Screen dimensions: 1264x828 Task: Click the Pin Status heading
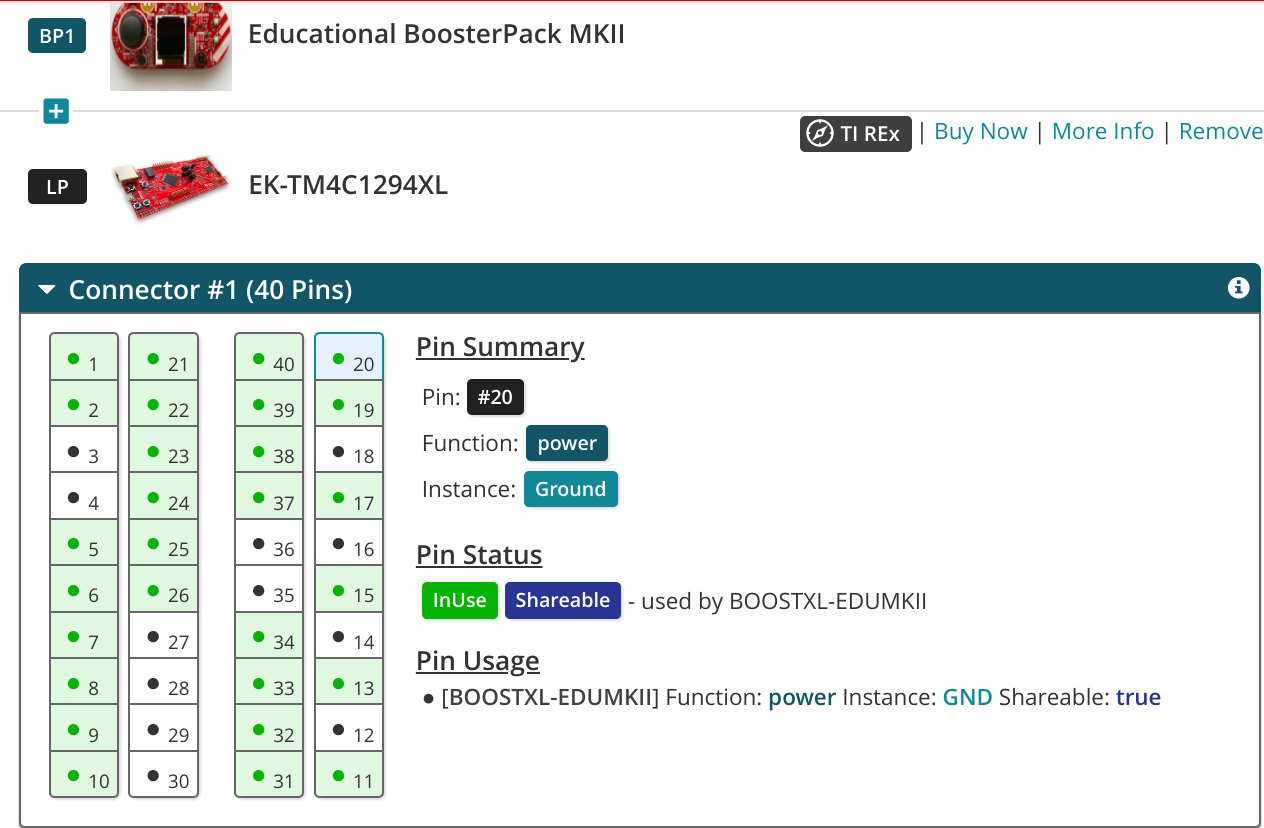479,555
